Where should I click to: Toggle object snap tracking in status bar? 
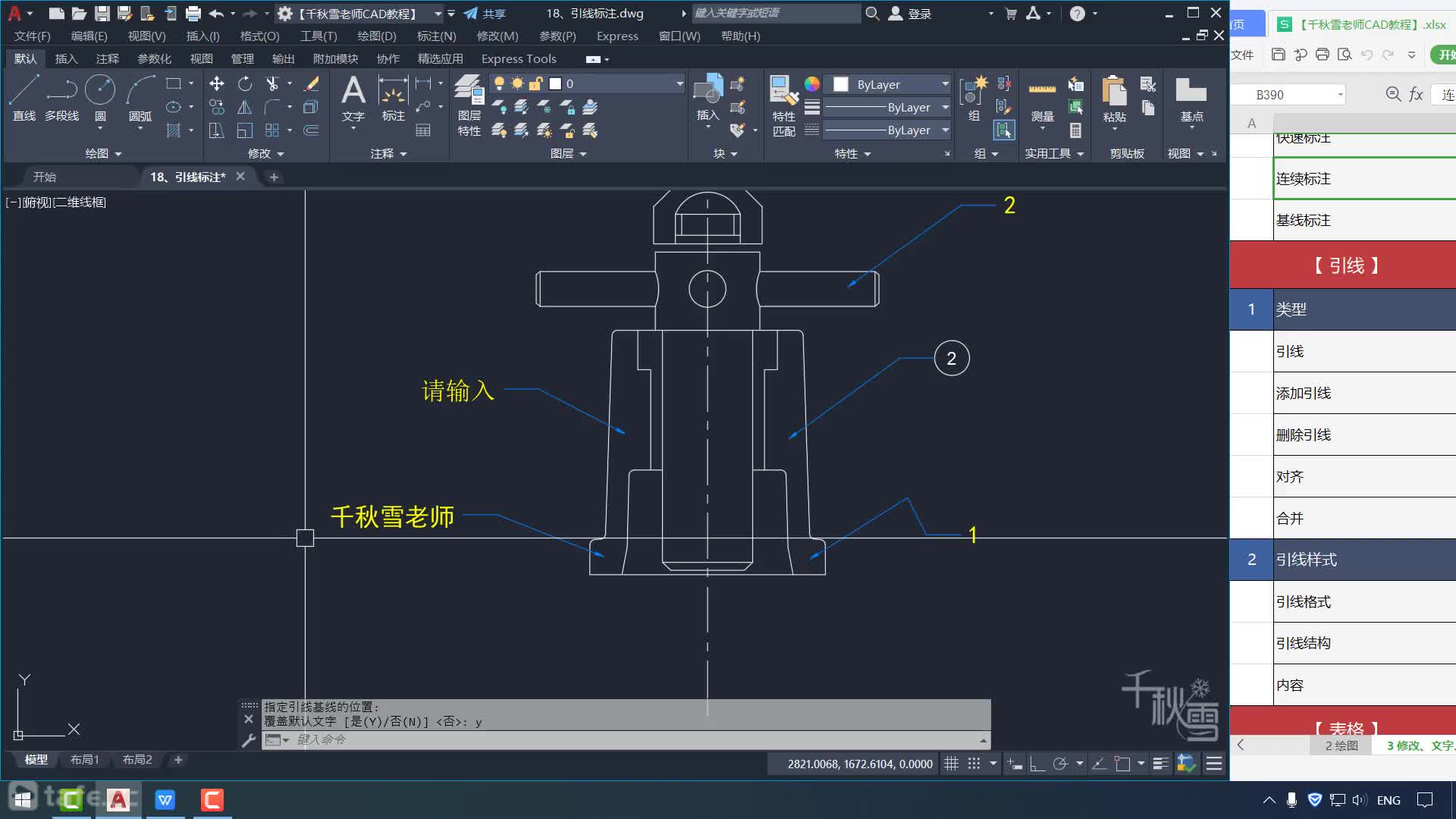[1099, 764]
